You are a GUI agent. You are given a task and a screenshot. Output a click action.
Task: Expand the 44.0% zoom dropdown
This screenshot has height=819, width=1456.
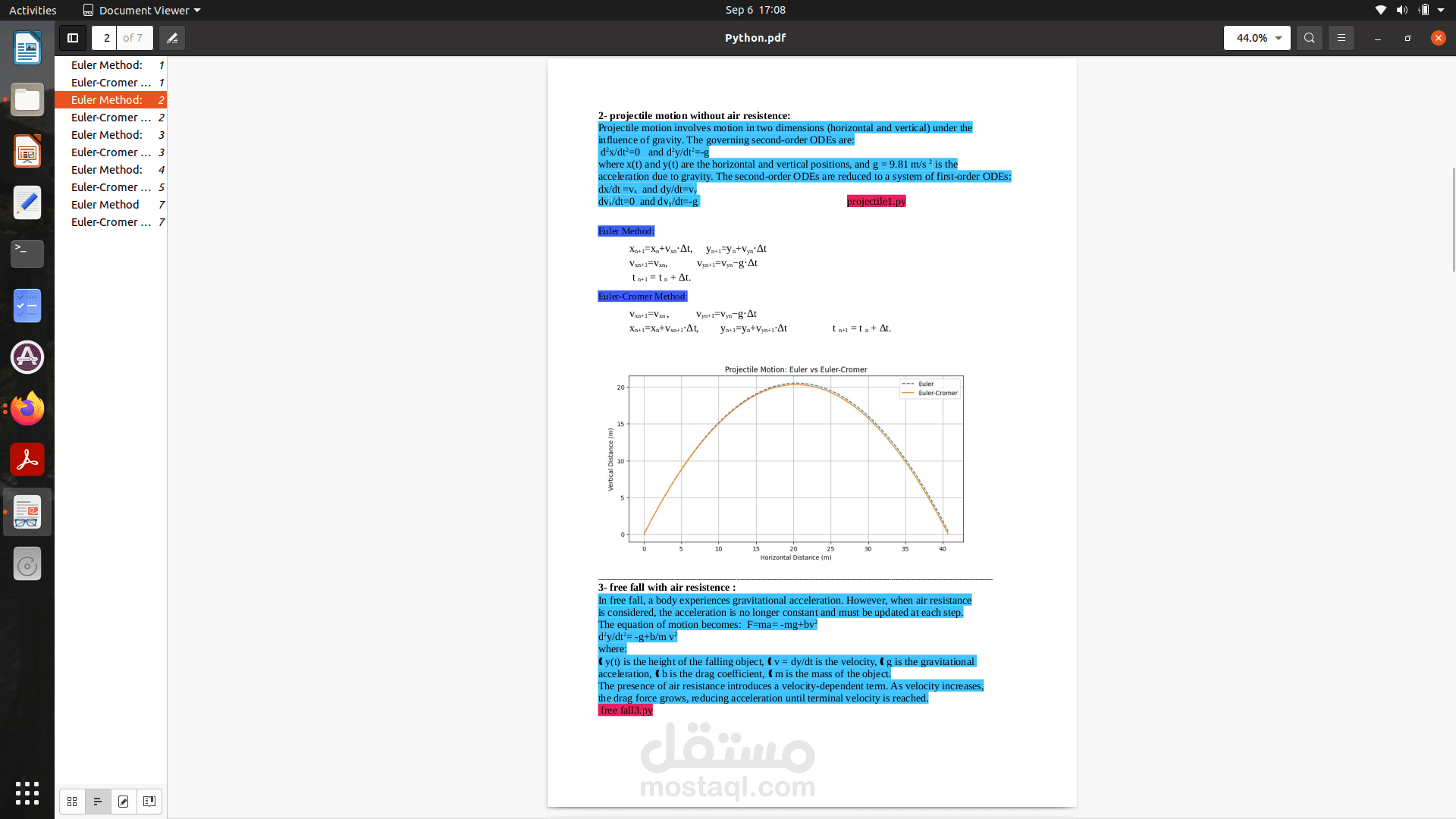(1279, 38)
